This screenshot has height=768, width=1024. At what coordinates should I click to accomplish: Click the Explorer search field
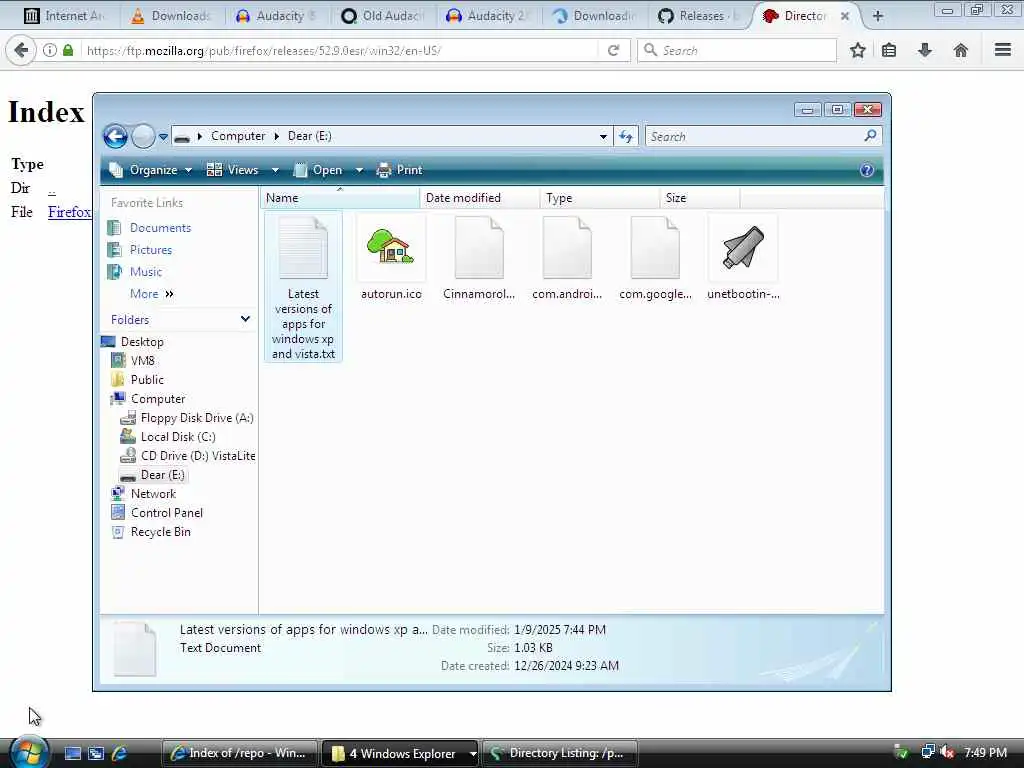click(x=763, y=136)
